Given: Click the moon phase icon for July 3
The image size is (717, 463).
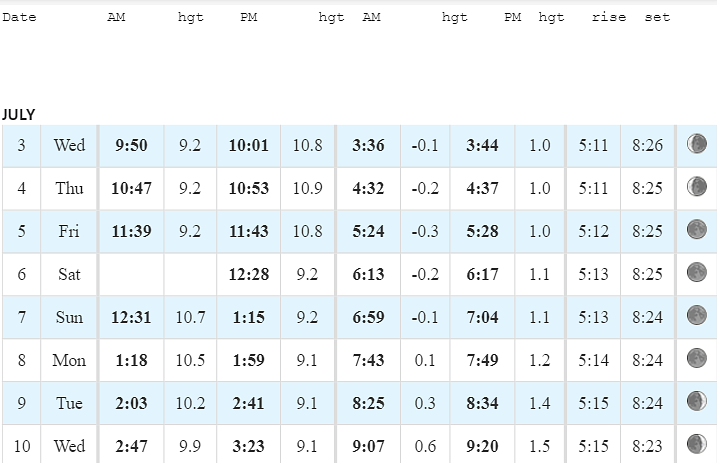Looking at the screenshot, I should (x=696, y=144).
